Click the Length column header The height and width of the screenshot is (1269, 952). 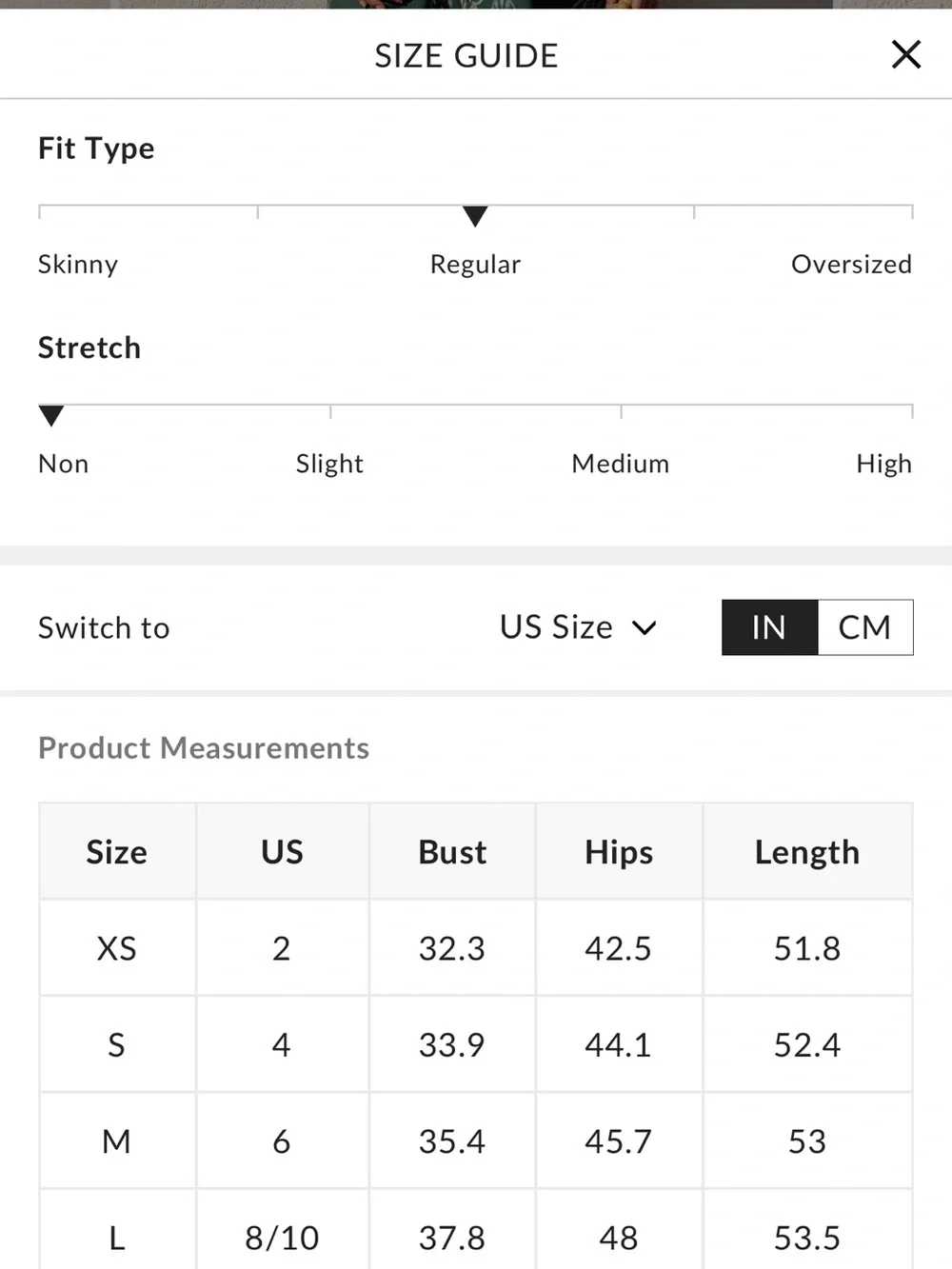[807, 851]
